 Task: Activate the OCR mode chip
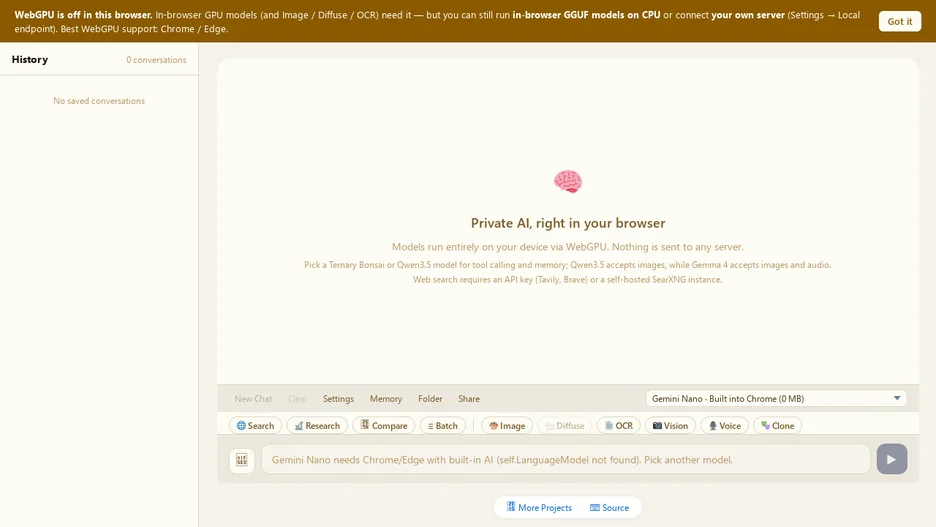618,426
